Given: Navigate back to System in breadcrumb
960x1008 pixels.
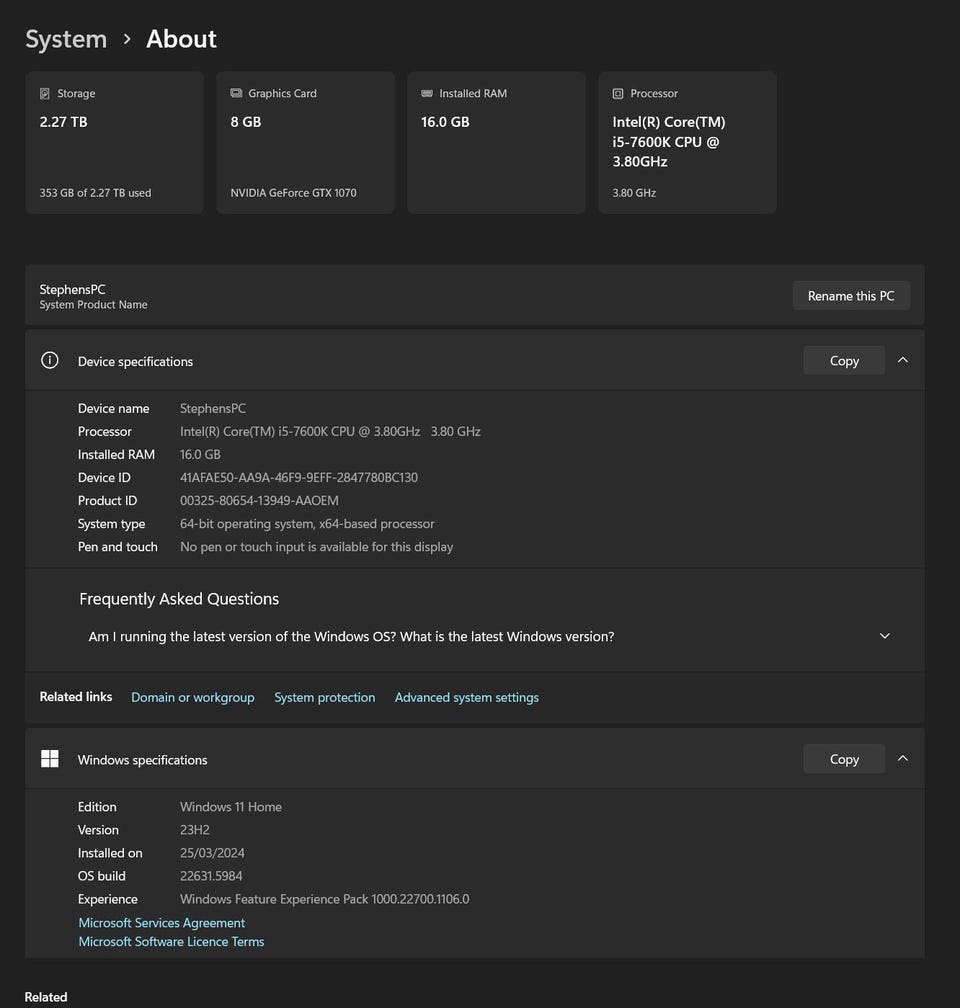Looking at the screenshot, I should coord(66,39).
